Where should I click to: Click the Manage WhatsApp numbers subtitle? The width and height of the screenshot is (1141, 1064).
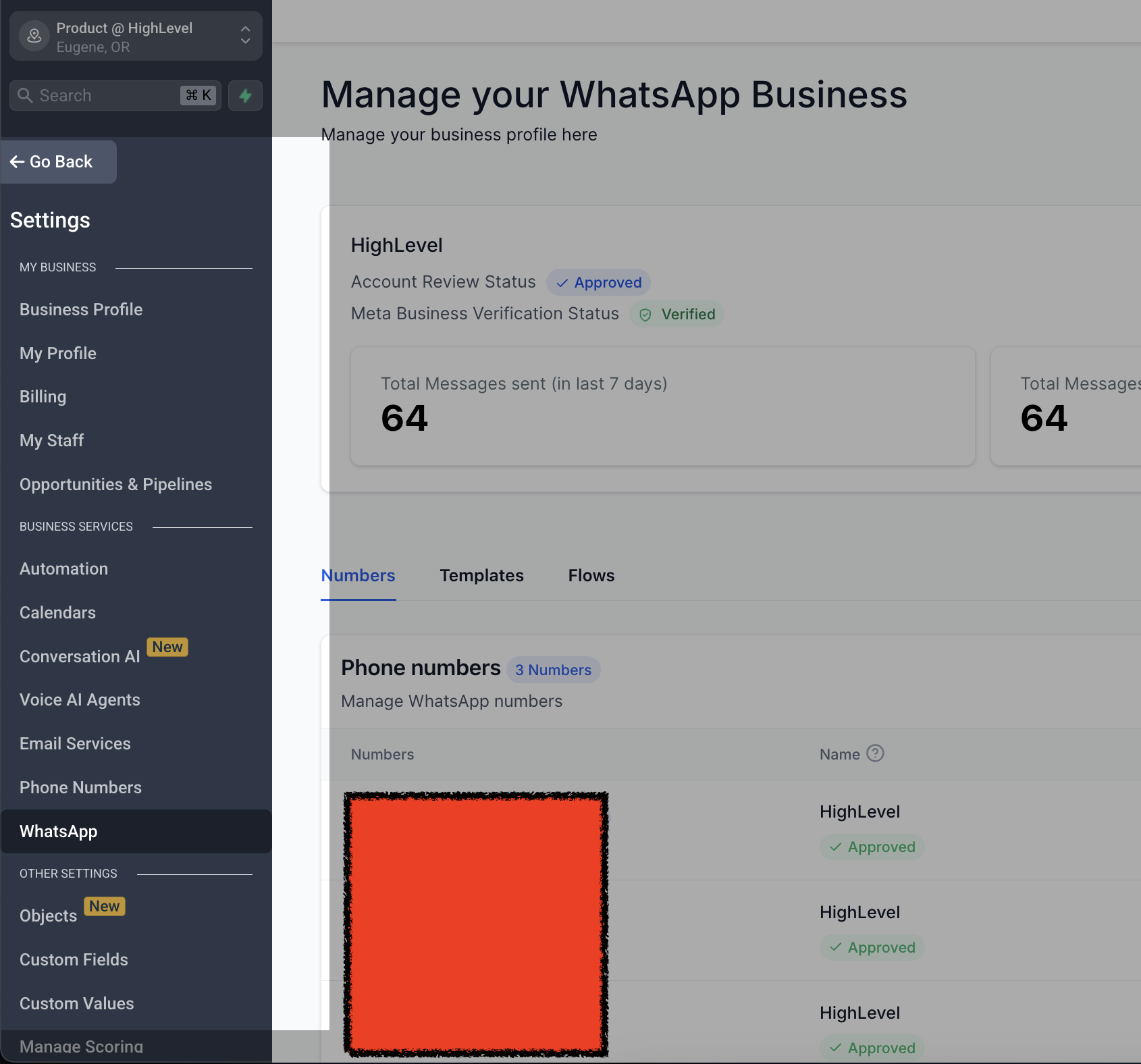click(x=452, y=701)
